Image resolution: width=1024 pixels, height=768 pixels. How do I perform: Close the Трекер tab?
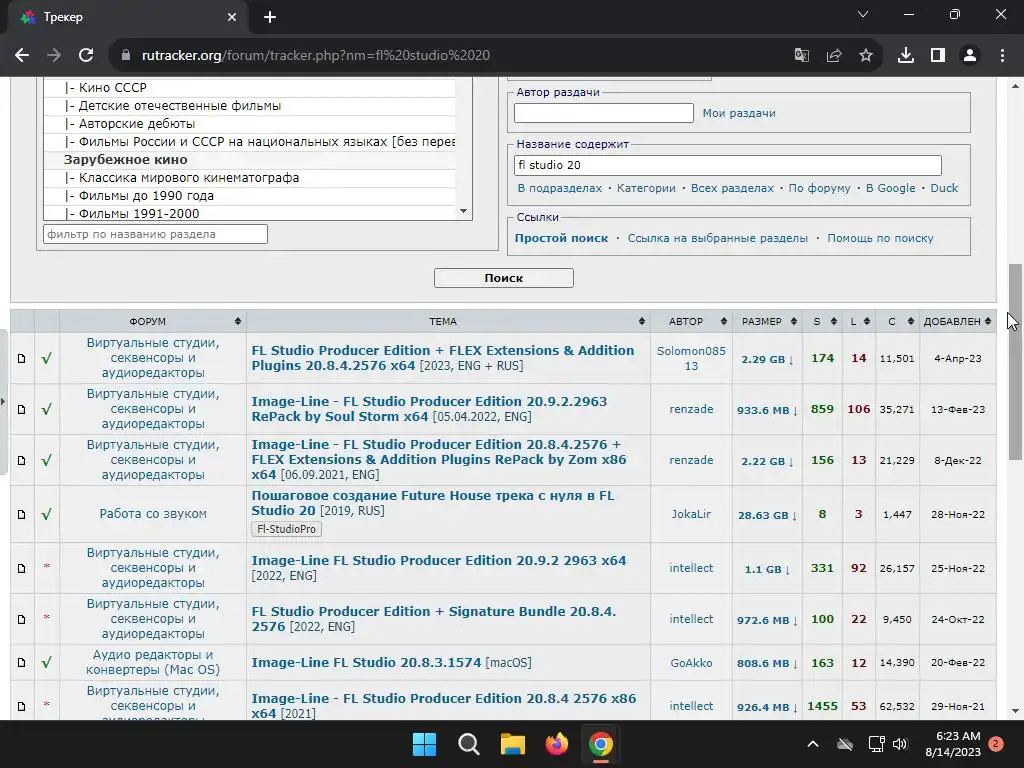coord(232,17)
